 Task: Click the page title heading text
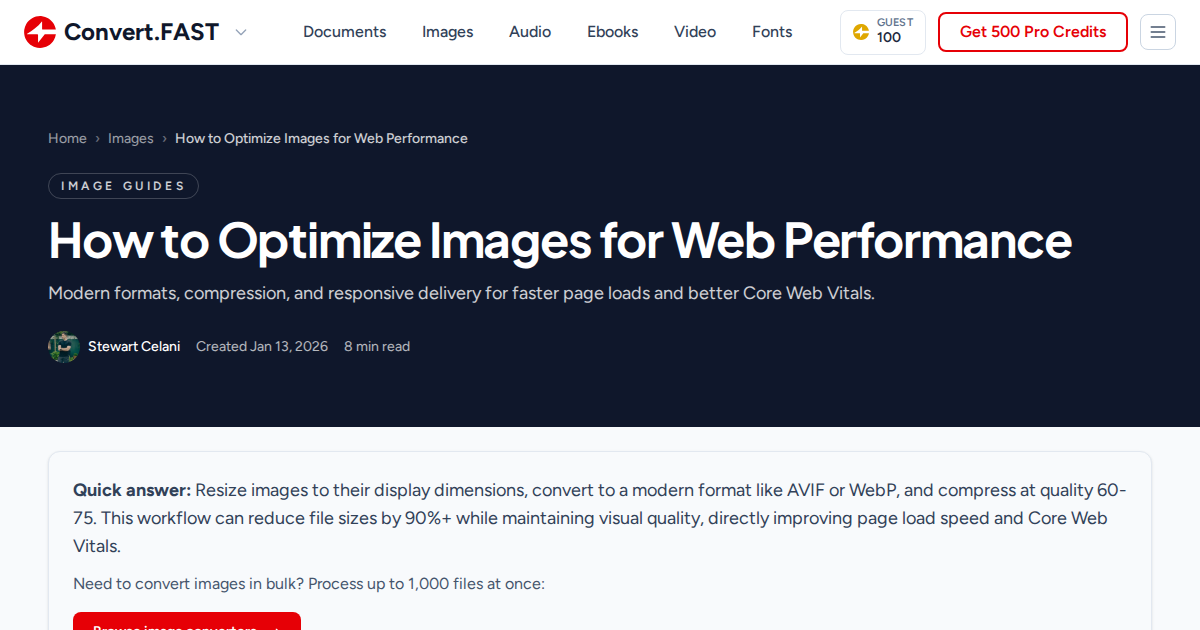coord(560,241)
